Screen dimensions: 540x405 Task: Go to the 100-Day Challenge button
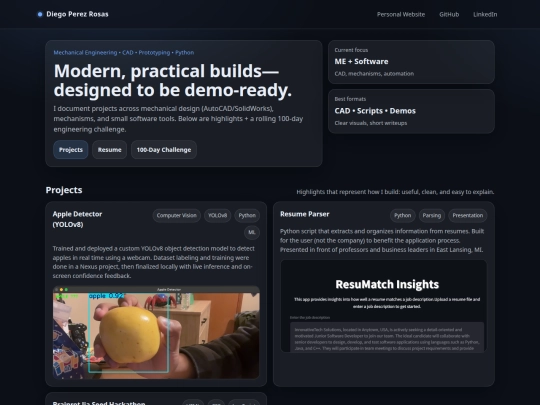(164, 150)
